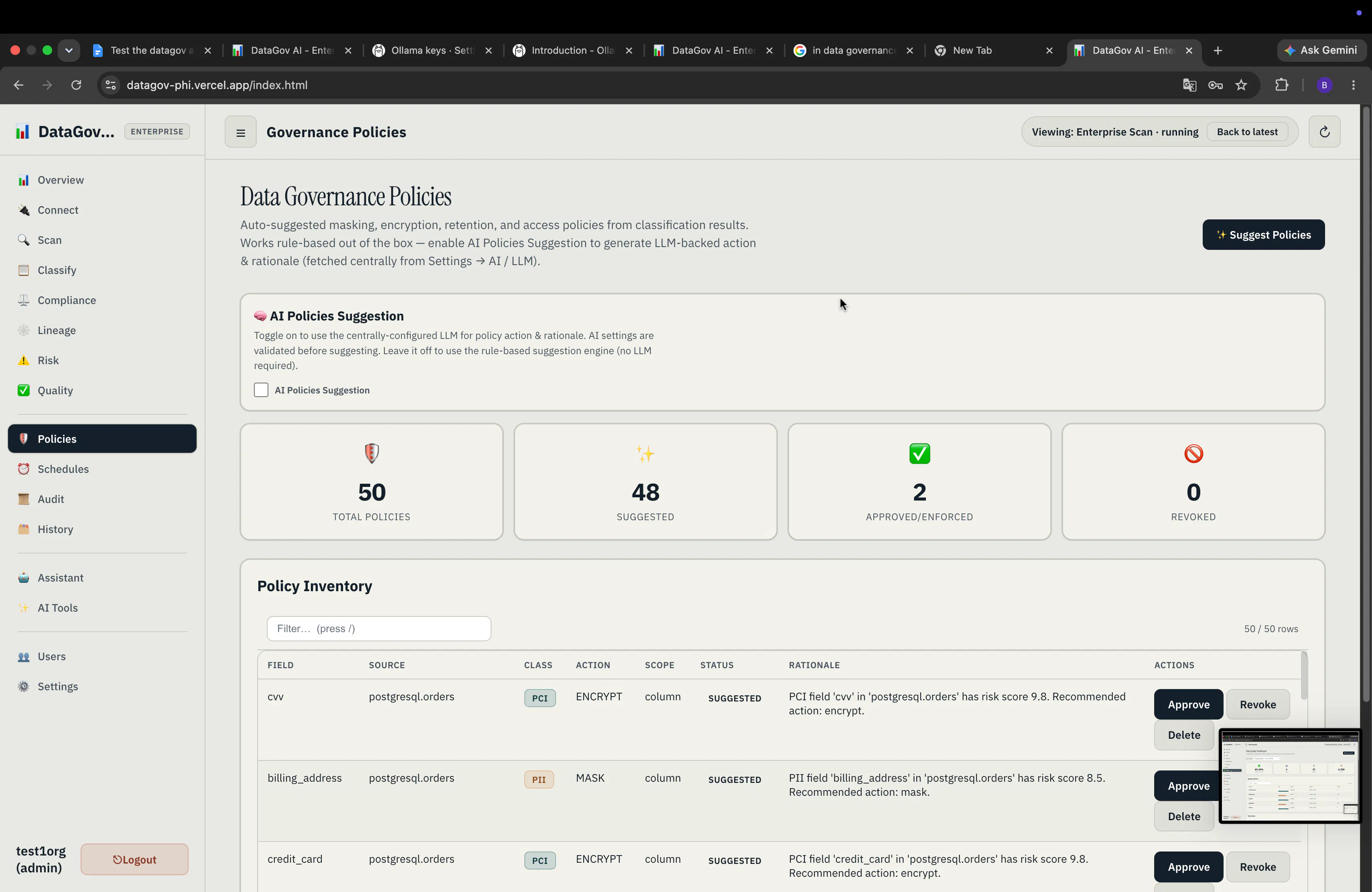
Task: Switch to the Ollama keys Settings tab
Action: [x=432, y=50]
